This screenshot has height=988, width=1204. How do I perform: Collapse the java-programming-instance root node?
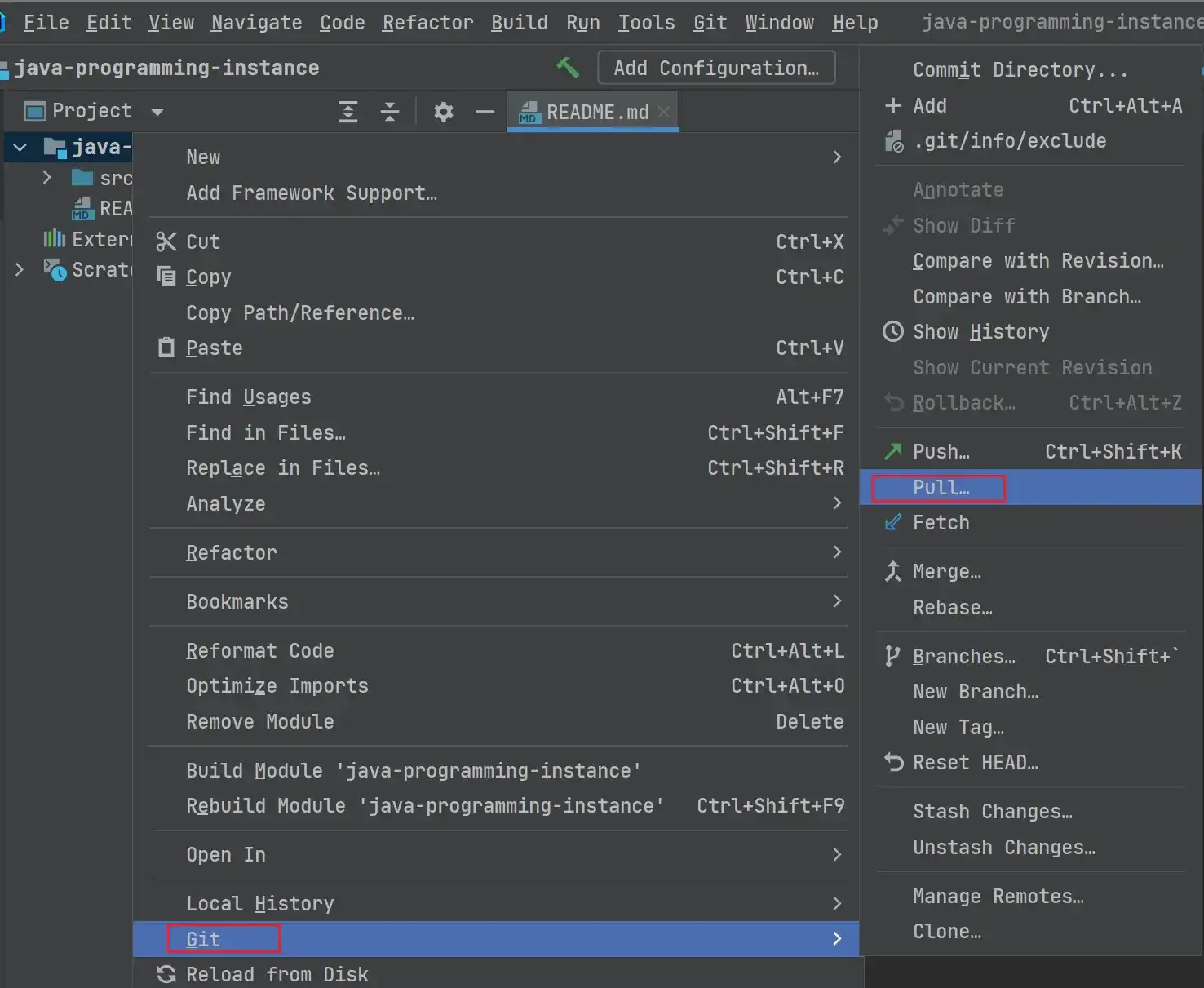pos(20,148)
